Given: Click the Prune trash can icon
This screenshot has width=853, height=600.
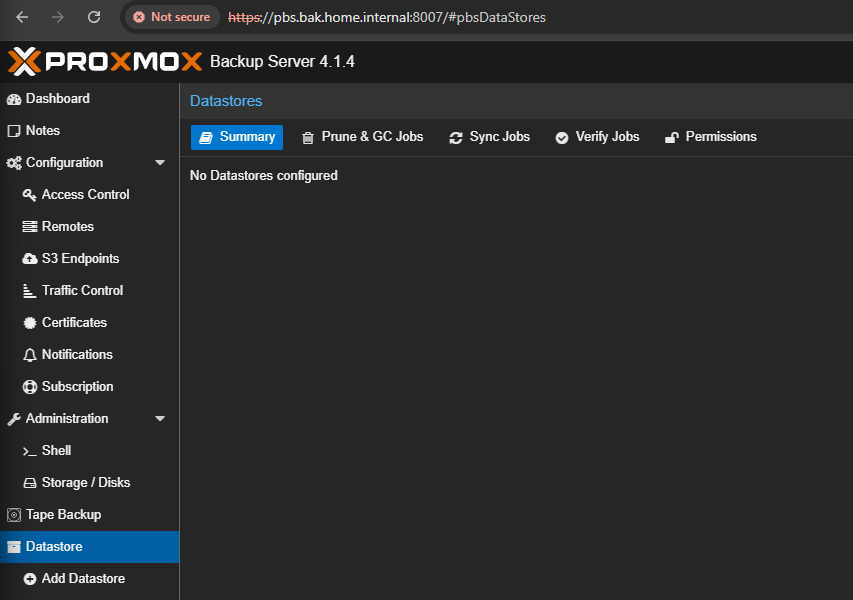Looking at the screenshot, I should coord(307,138).
